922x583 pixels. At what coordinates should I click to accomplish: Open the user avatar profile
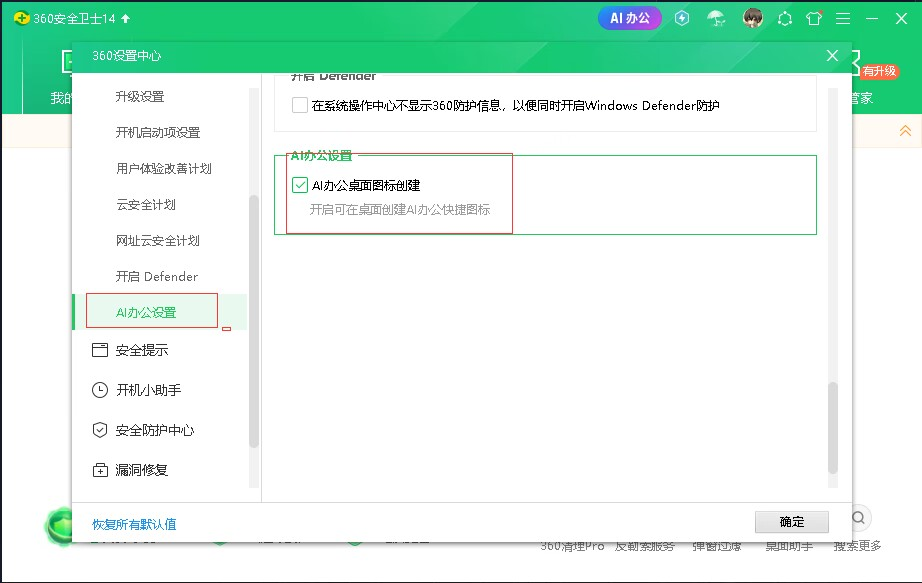point(753,18)
